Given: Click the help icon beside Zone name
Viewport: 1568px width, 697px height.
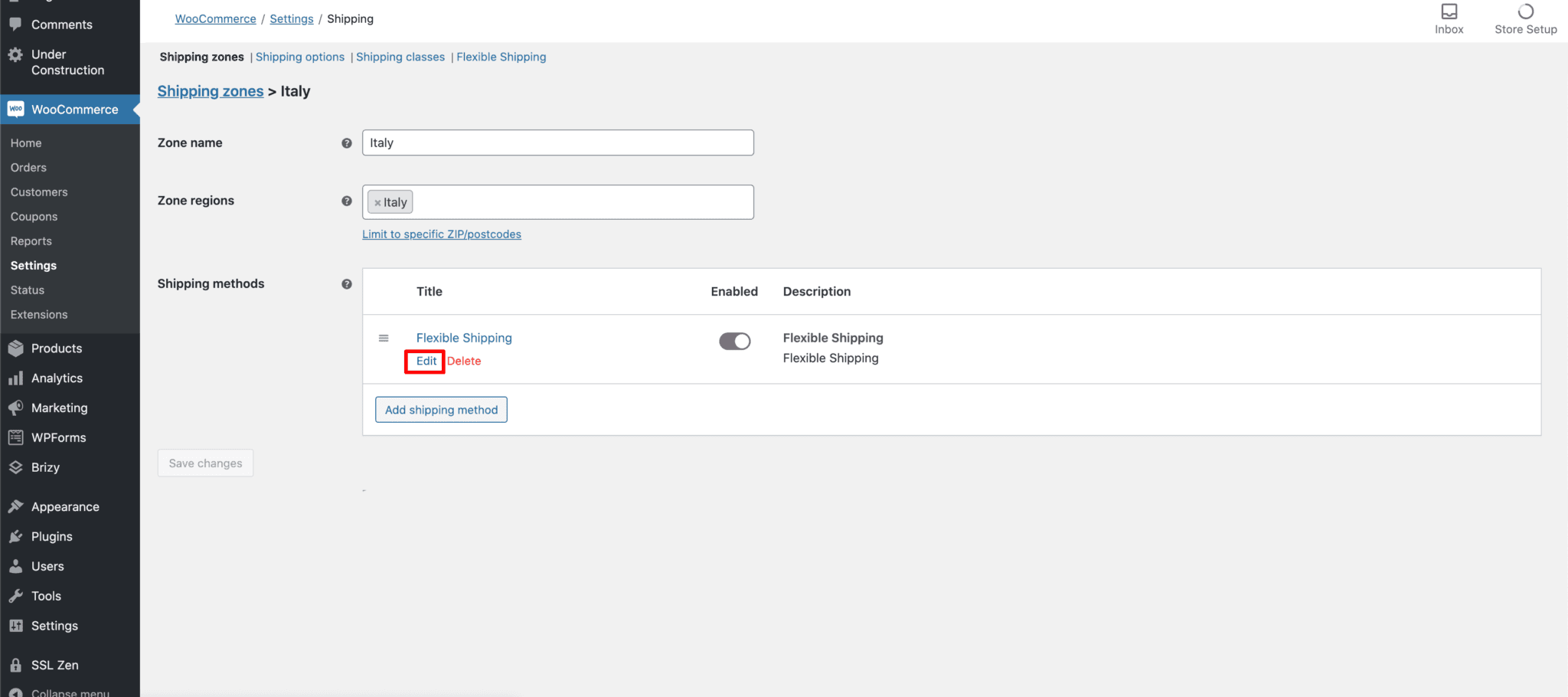Looking at the screenshot, I should (x=347, y=143).
